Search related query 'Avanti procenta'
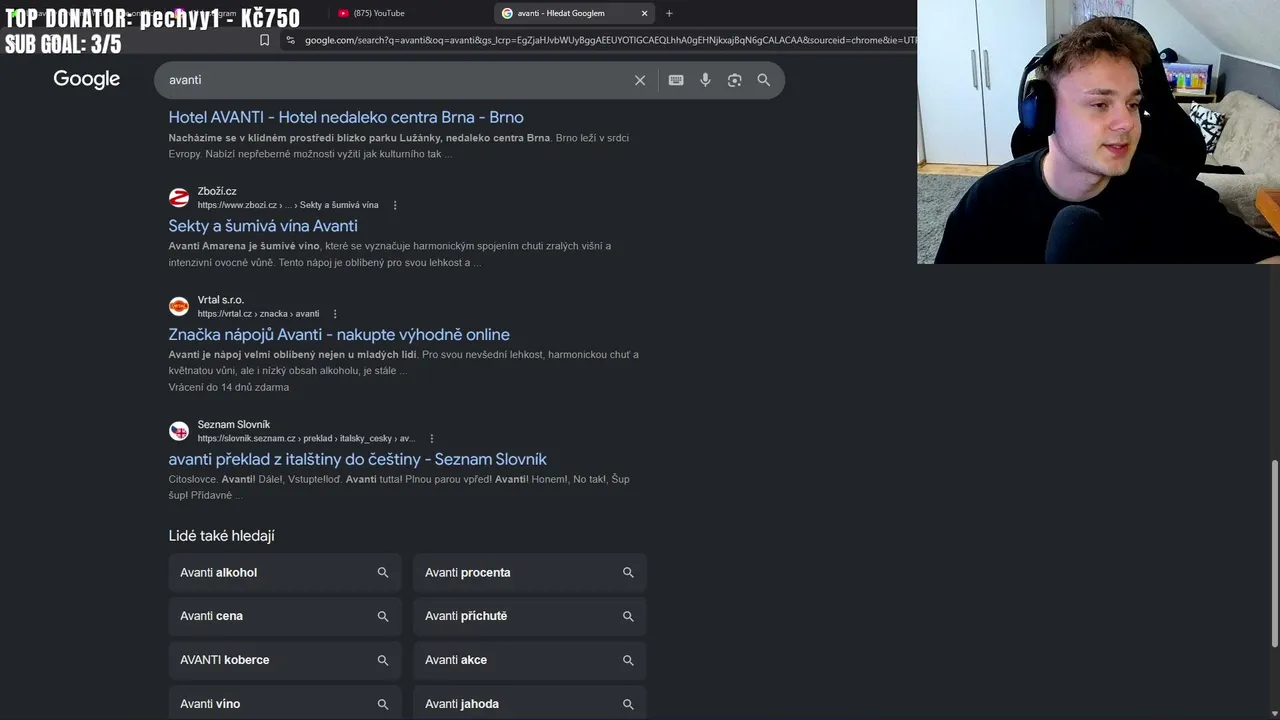This screenshot has width=1280, height=720. [530, 573]
